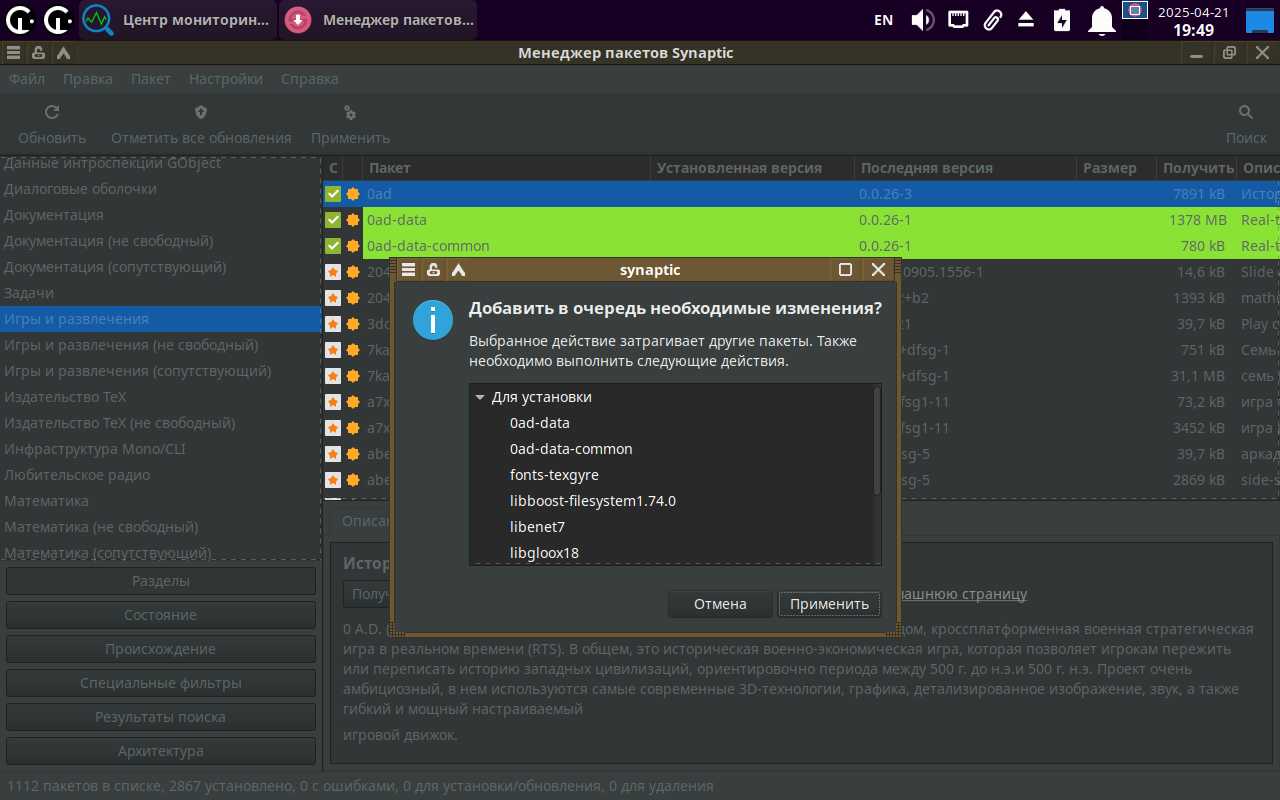Click the blue show-desktop icon in panel corner
Image resolution: width=1280 pixels, height=800 pixels.
pos(1258,19)
